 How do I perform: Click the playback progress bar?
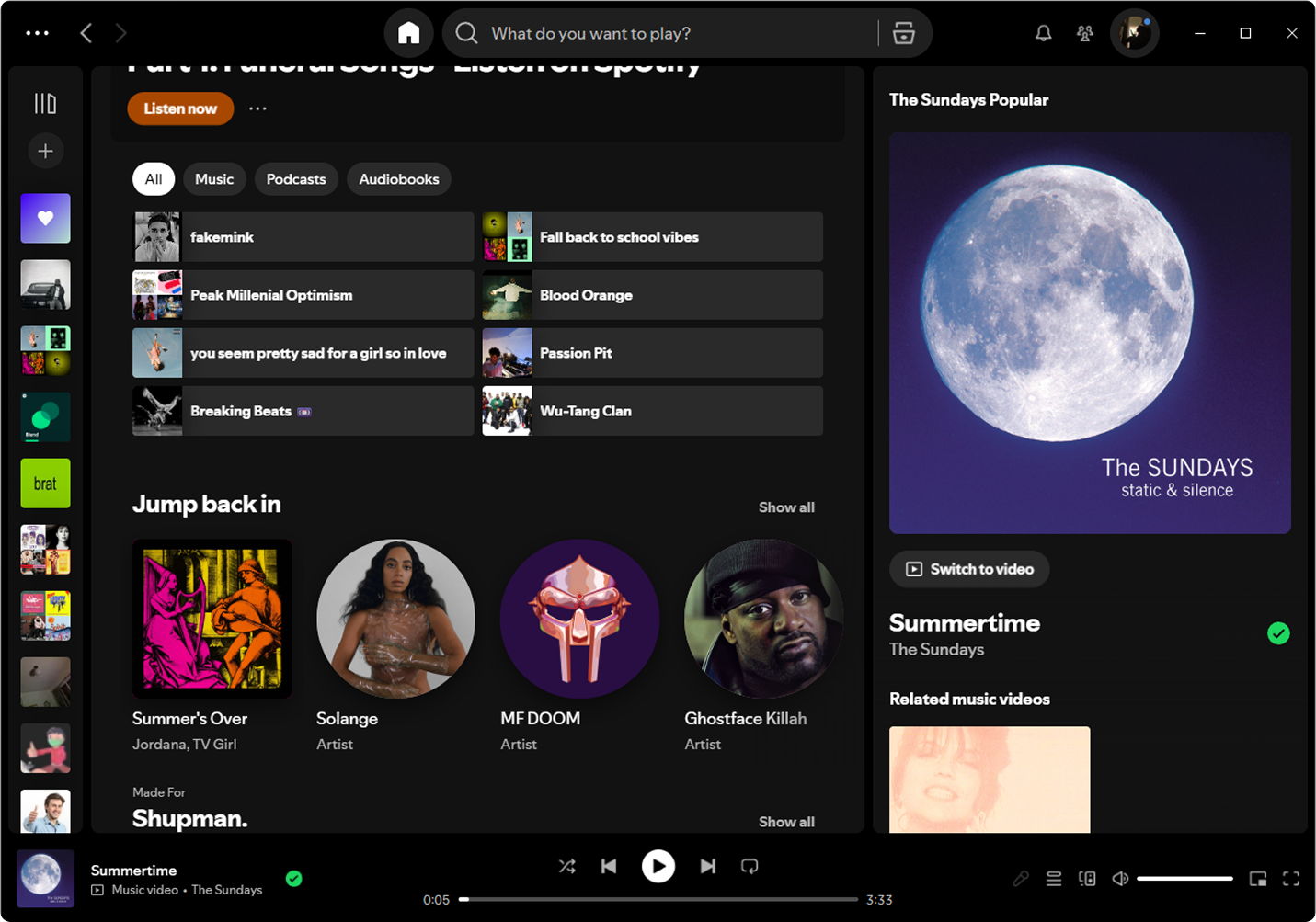point(658,899)
